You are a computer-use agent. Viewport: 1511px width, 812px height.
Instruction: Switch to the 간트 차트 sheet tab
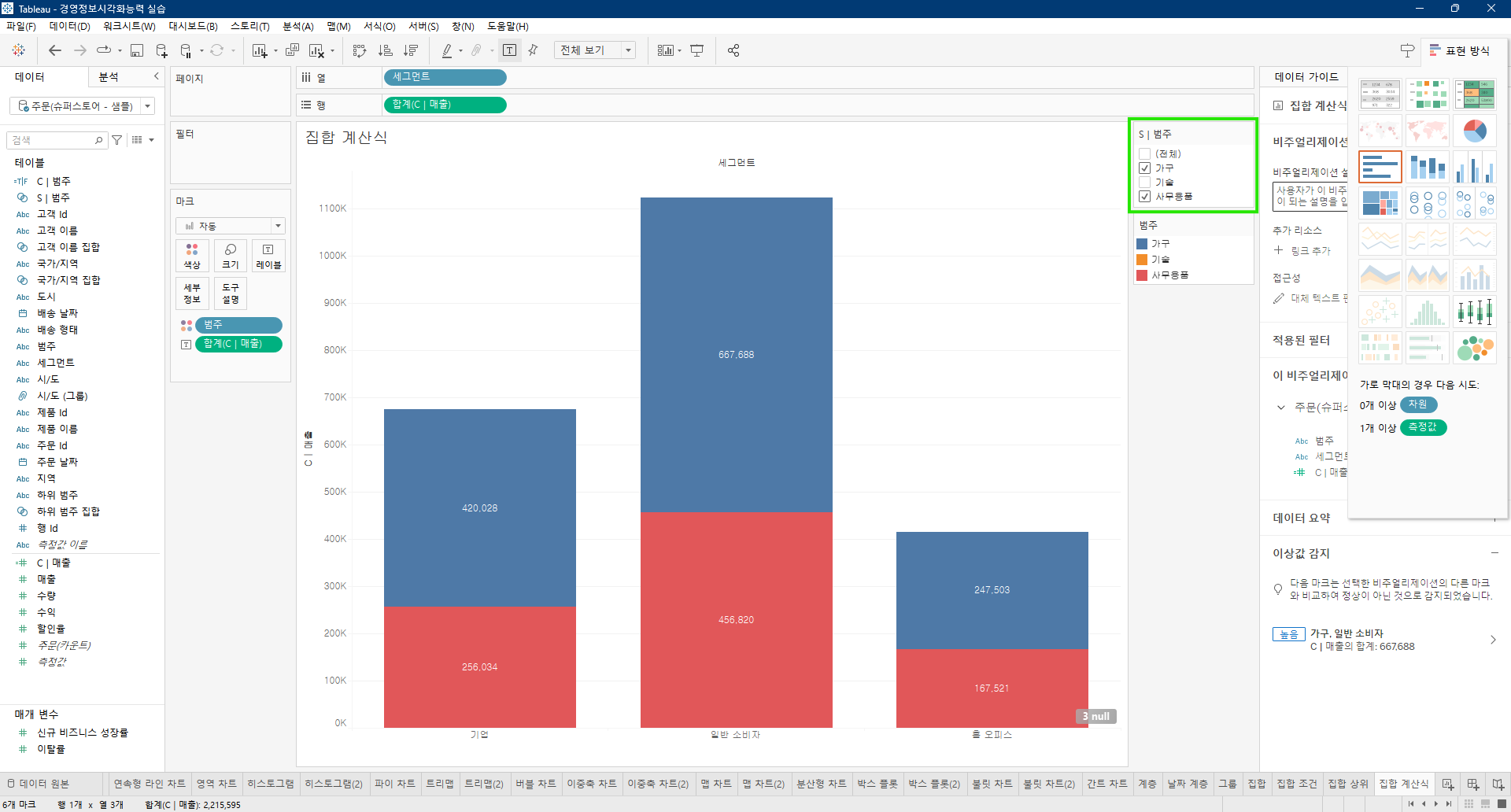pos(1107,784)
